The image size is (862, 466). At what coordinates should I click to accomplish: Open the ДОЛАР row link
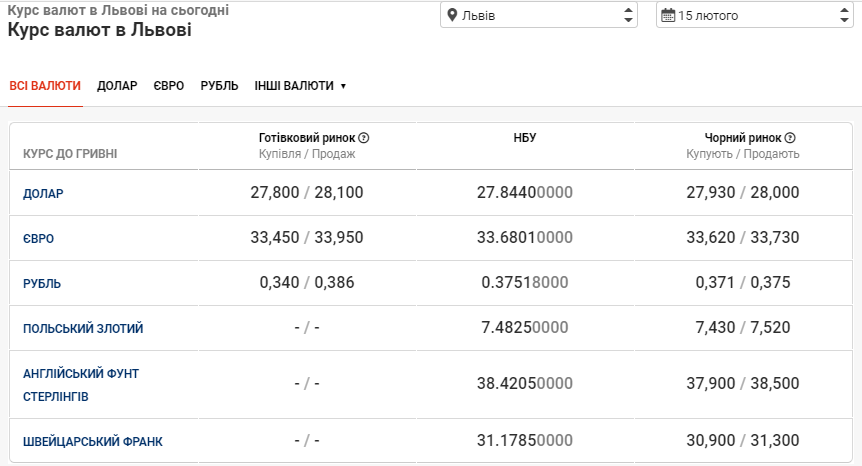tap(43, 193)
